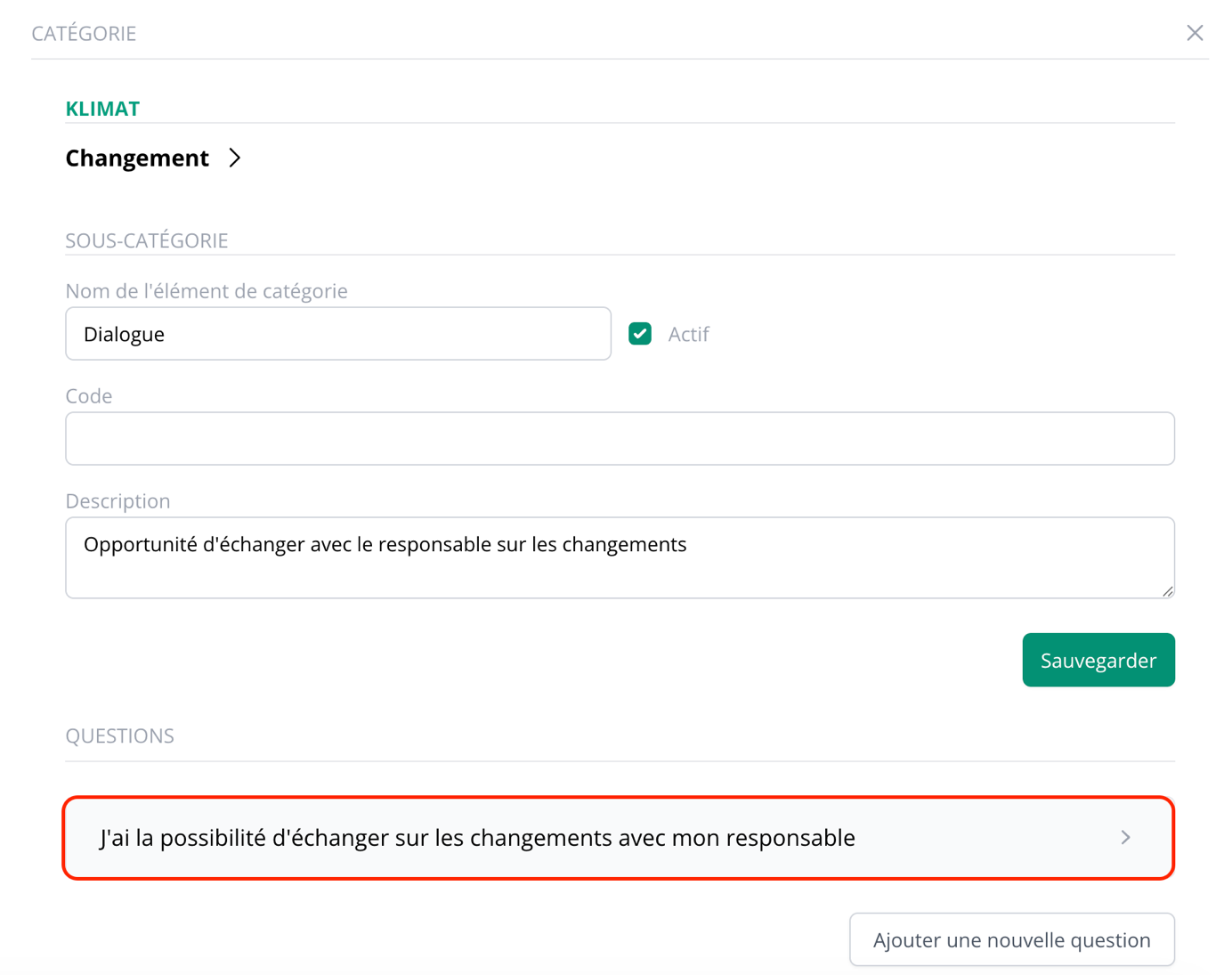Click the Sauvegarder button

pyautogui.click(x=1098, y=660)
